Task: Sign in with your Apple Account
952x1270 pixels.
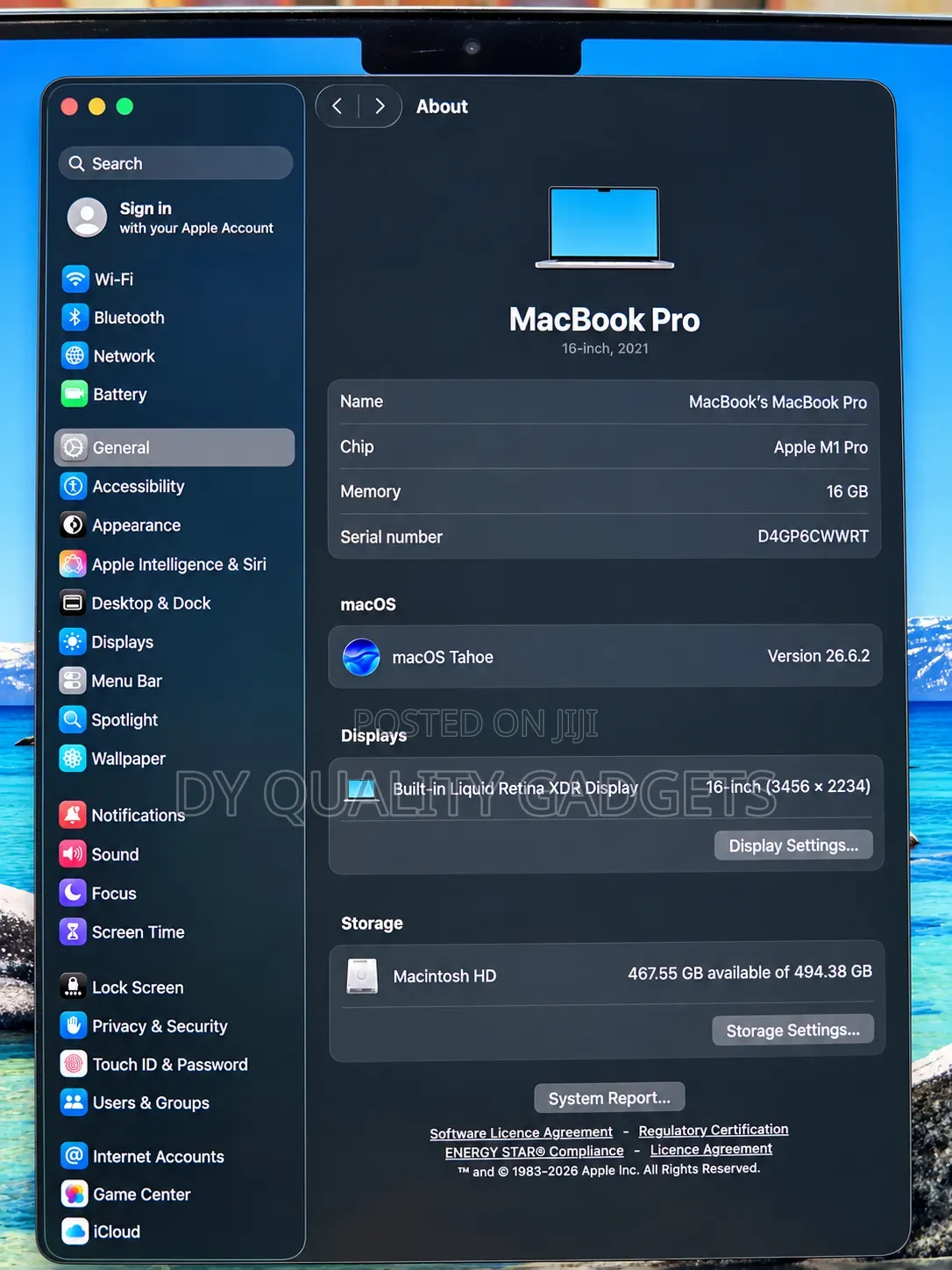Action: pyautogui.click(x=173, y=218)
